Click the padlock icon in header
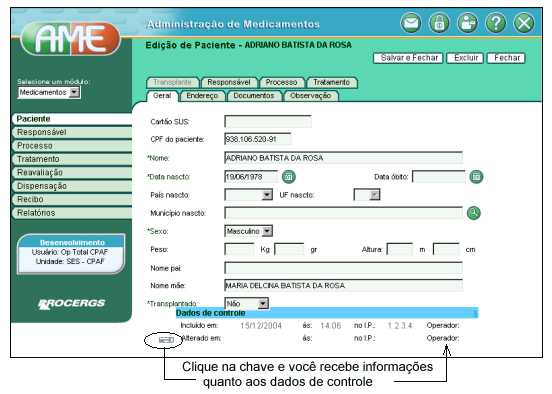This screenshot has width=552, height=394. [x=439, y=23]
